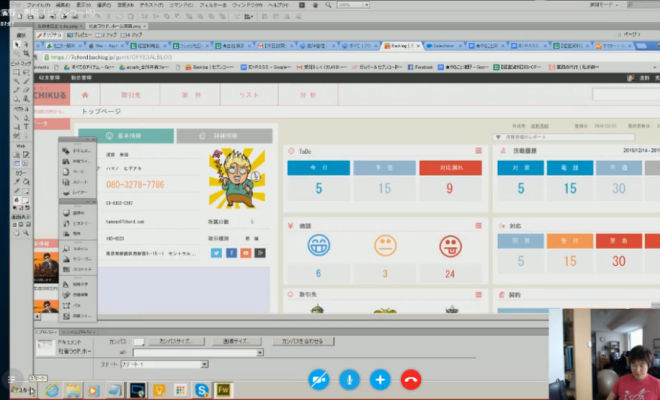Expand the url dropdown in properties panel
Viewport: 660px width, 400px height.
click(x=261, y=352)
